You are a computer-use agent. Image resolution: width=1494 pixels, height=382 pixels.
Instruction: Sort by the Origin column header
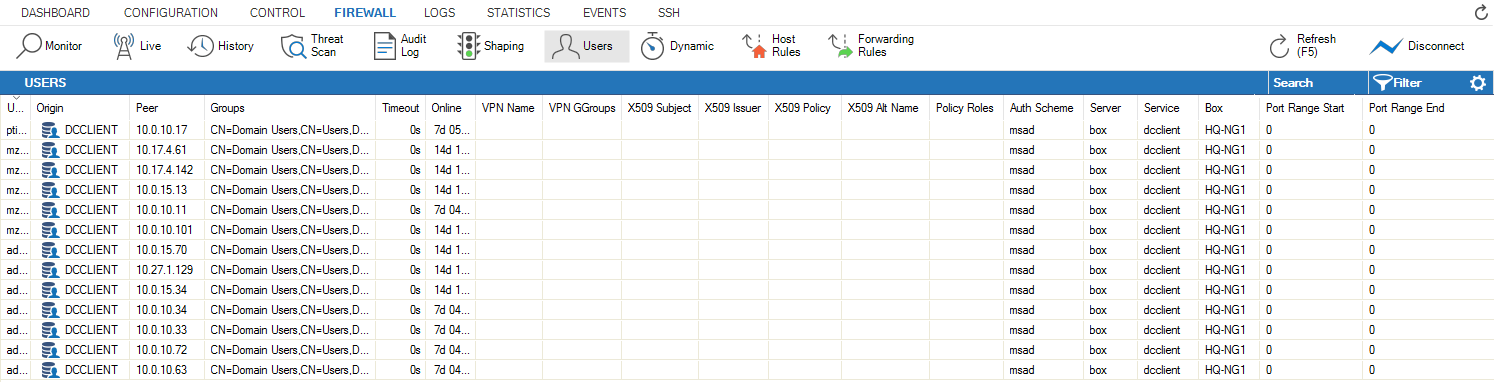(x=80, y=108)
